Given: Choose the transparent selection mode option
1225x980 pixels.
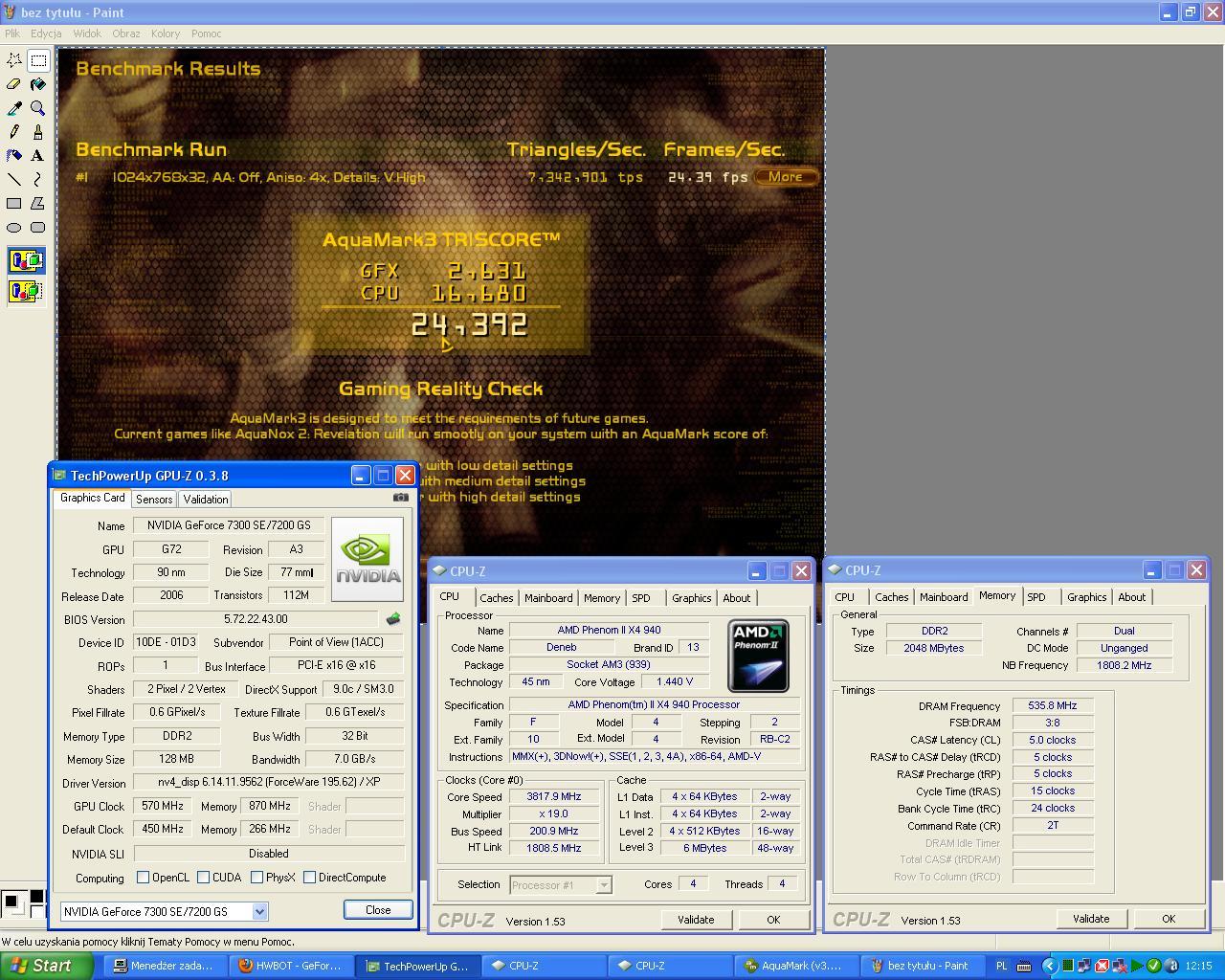Looking at the screenshot, I should [26, 291].
